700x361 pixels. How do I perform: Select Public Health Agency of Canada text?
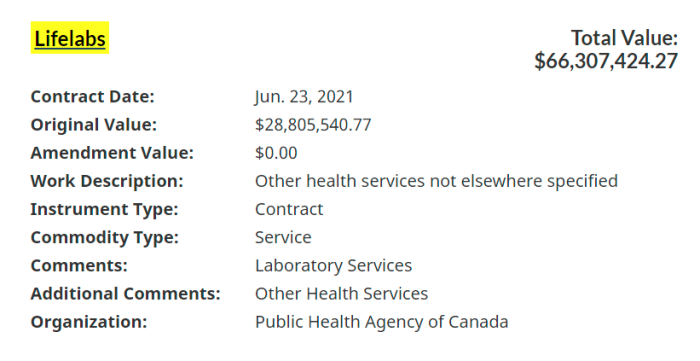(382, 322)
